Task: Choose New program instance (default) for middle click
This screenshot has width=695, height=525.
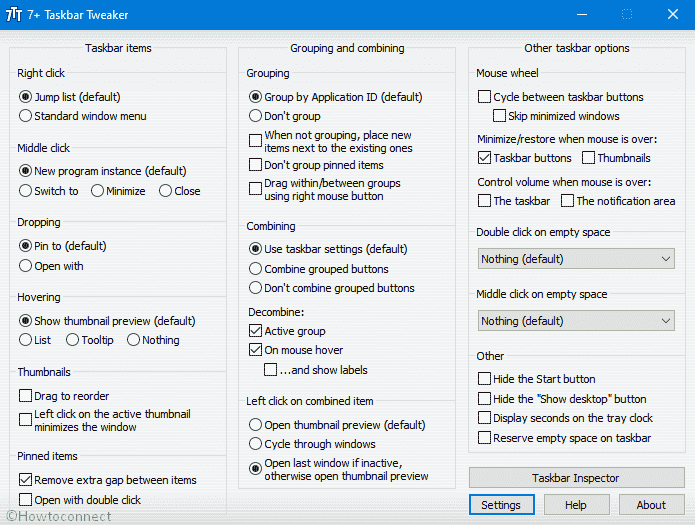Action: coord(26,171)
